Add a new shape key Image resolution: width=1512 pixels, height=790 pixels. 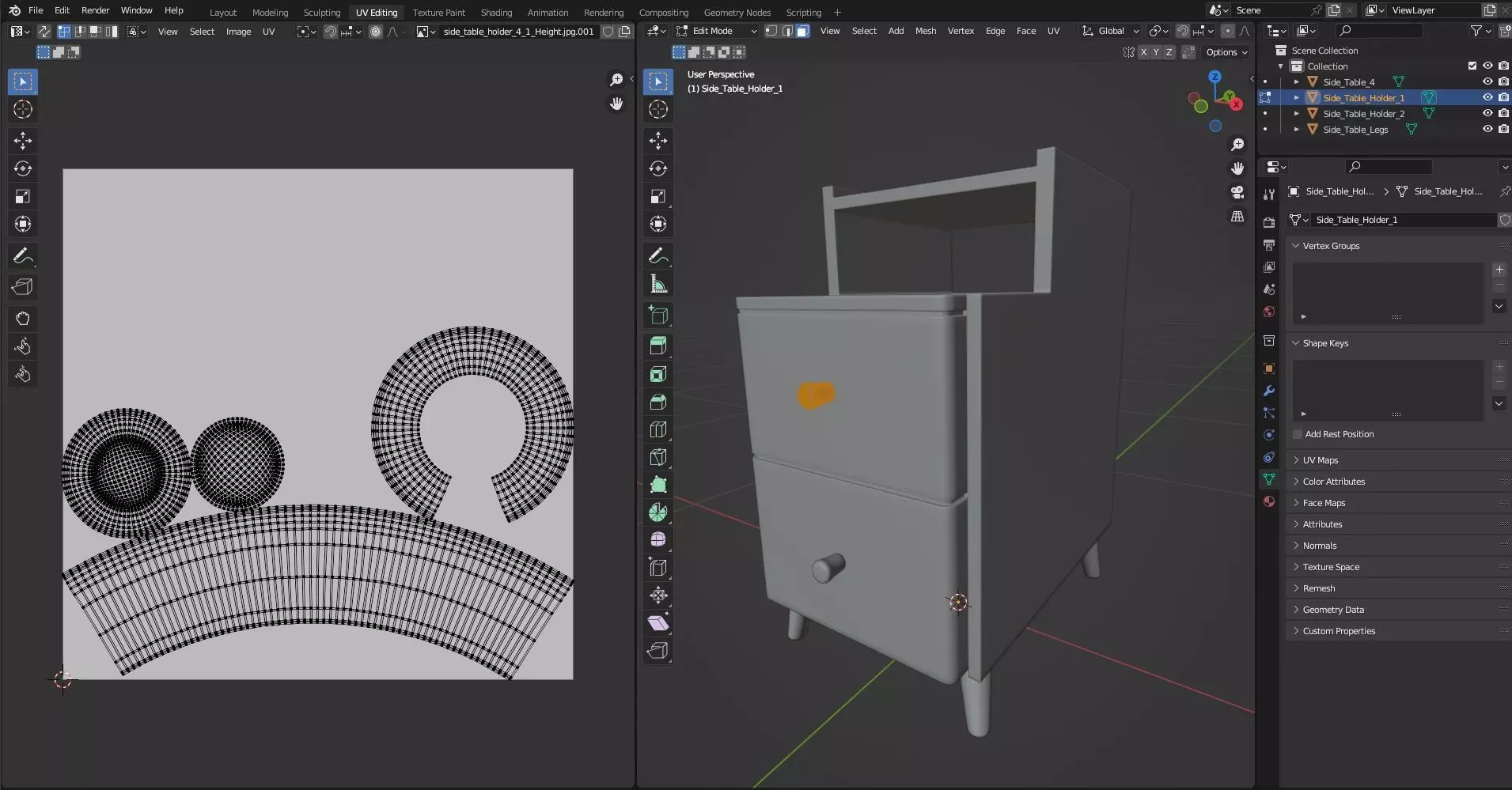click(1499, 367)
